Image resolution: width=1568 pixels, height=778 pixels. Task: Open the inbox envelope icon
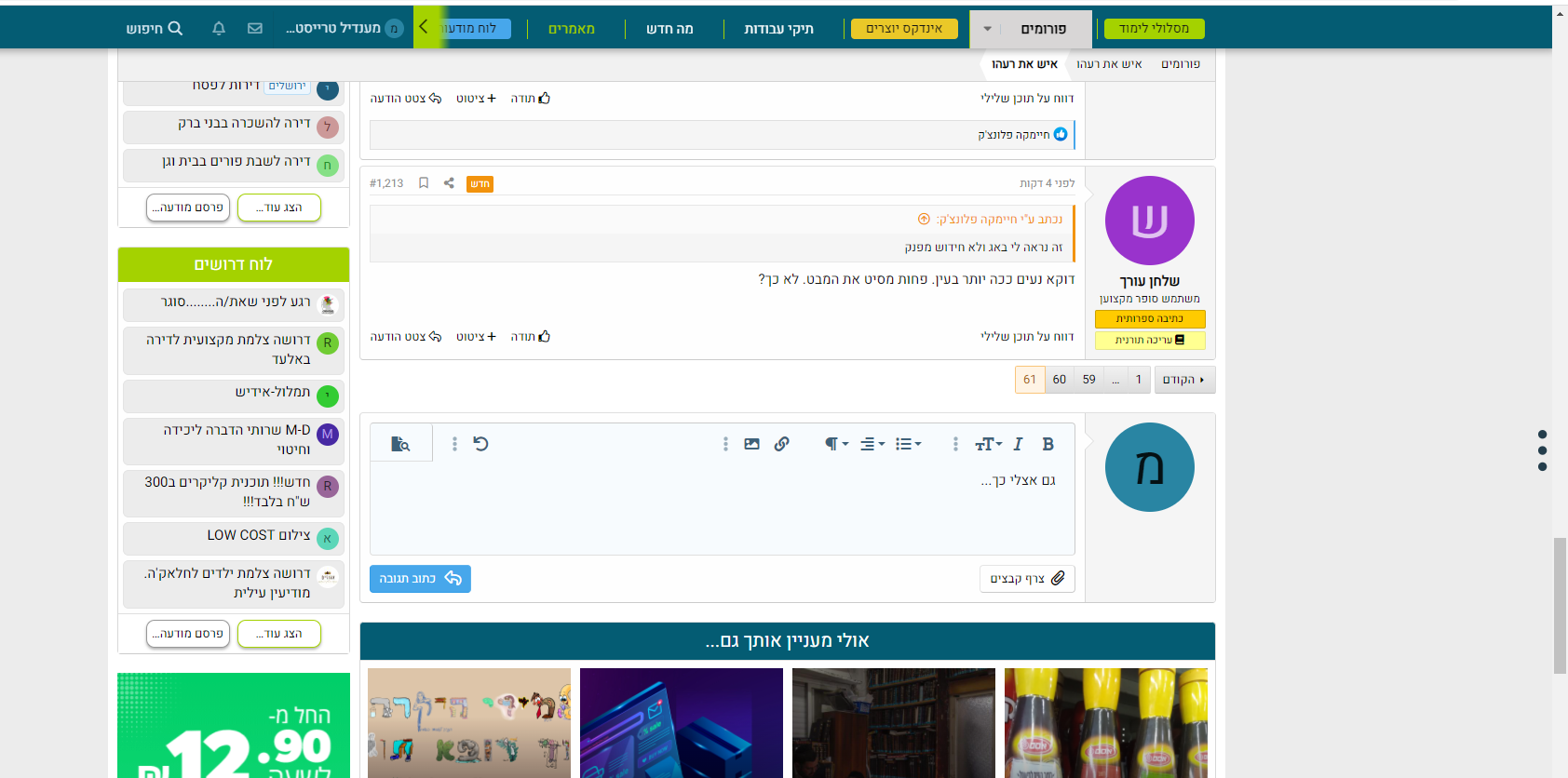(x=255, y=28)
